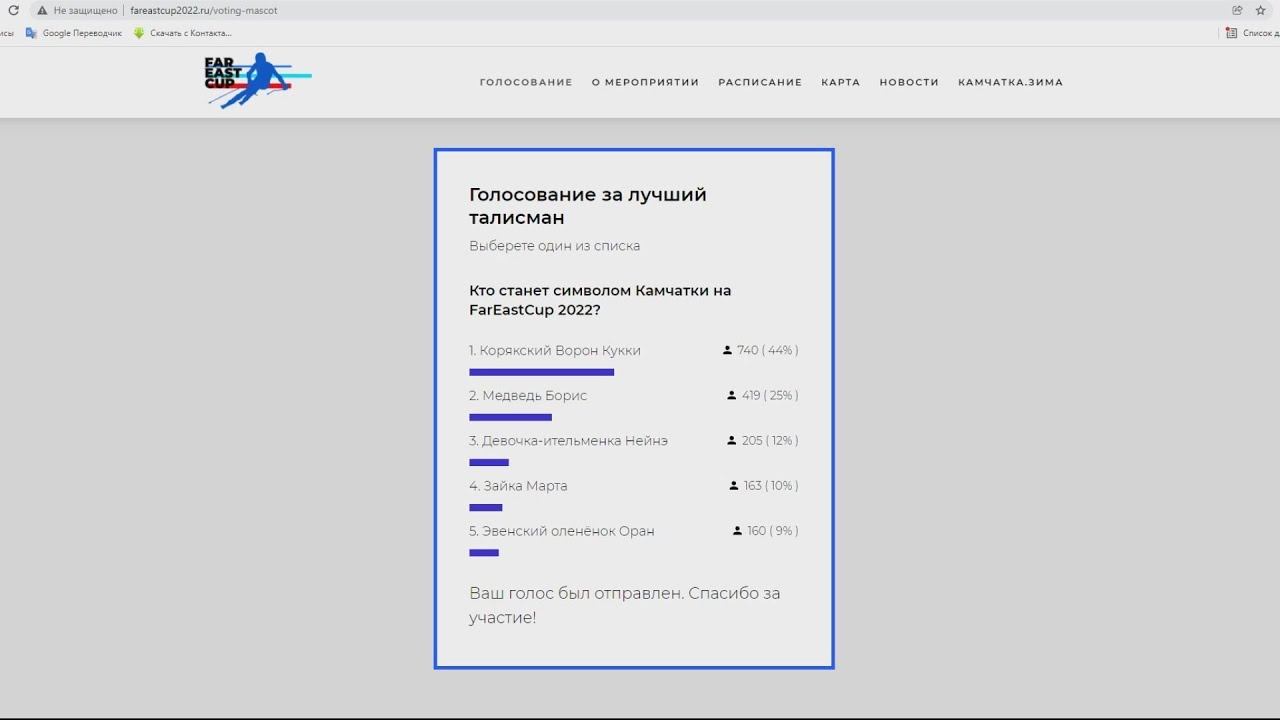The height and width of the screenshot is (720, 1280).
Task: Click the browser reload icon
Action: pyautogui.click(x=13, y=10)
